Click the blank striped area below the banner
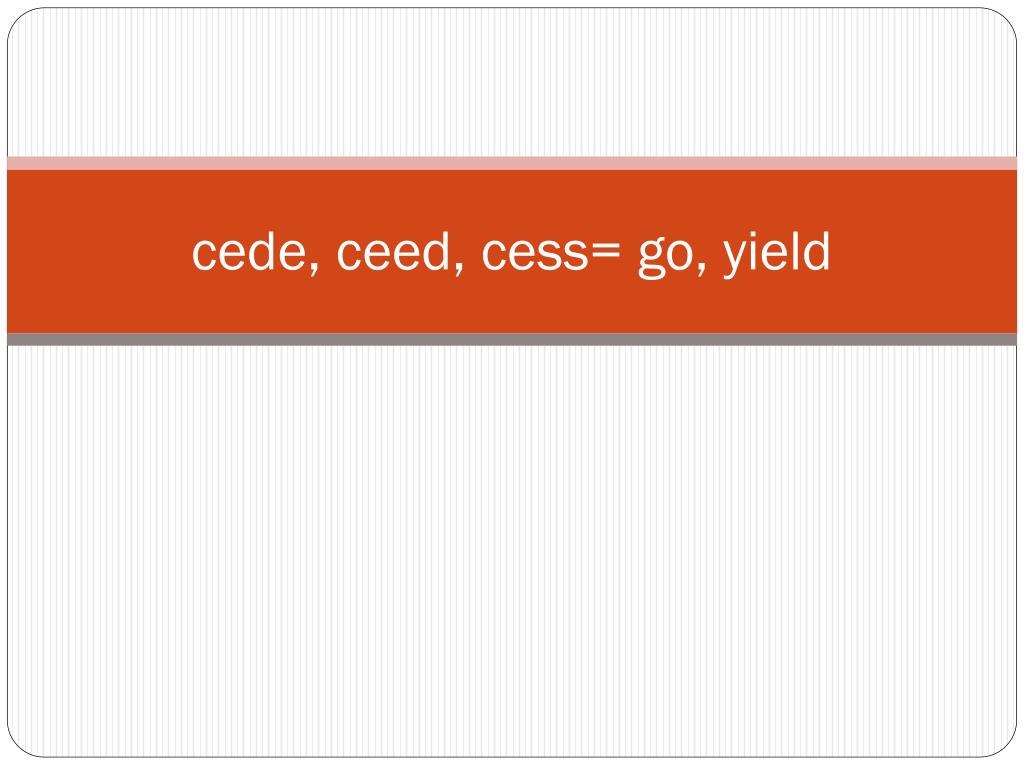Image resolution: width=1024 pixels, height=768 pixels. tap(512, 552)
